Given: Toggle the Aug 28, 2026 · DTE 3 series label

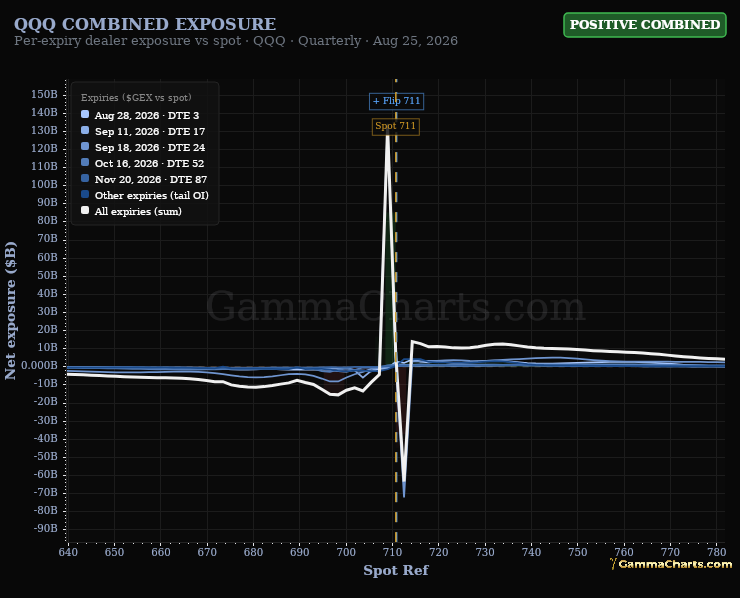Looking at the screenshot, I should click(147, 116).
